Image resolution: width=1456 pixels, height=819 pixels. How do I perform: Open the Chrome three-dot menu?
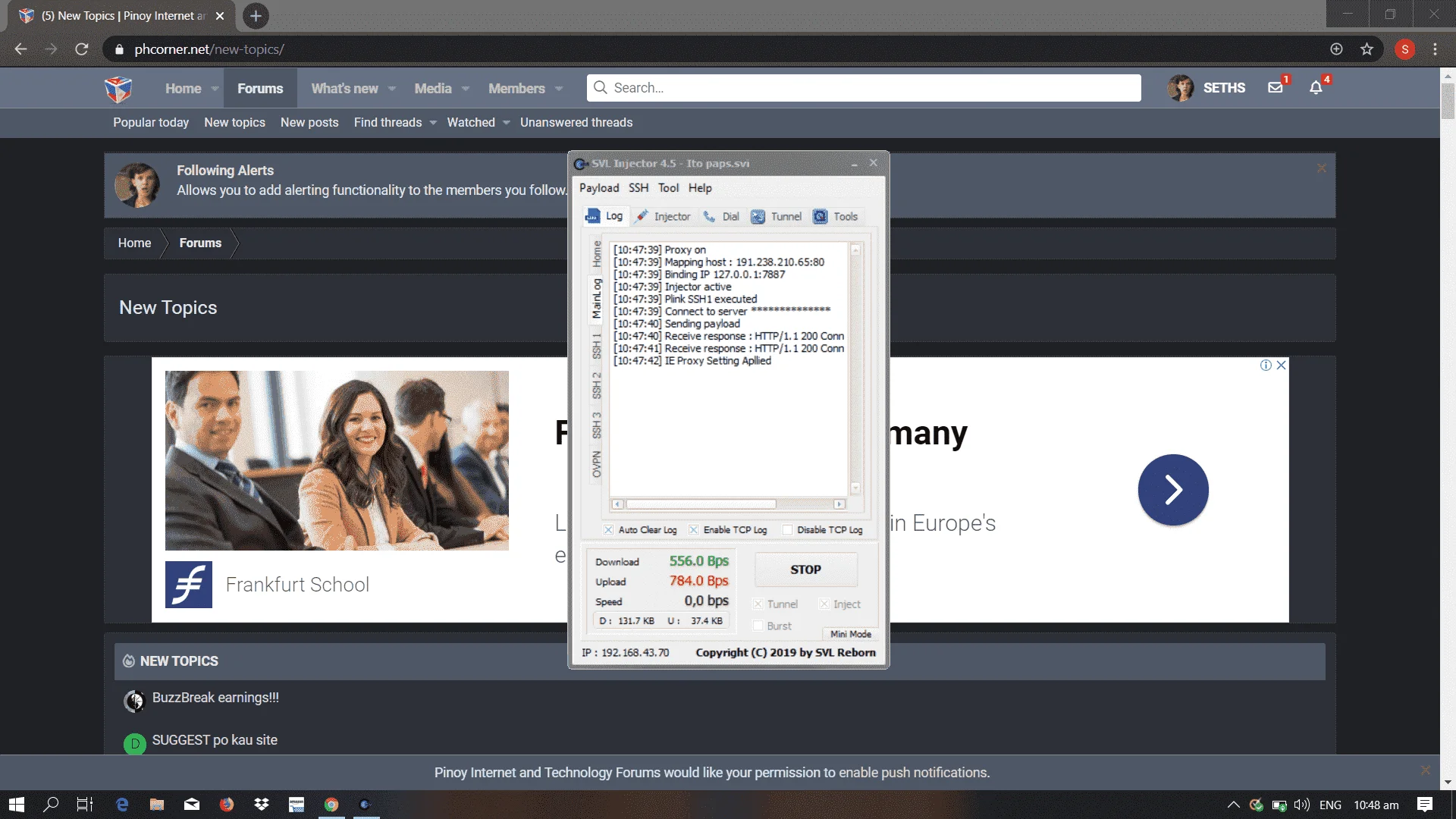pos(1435,49)
